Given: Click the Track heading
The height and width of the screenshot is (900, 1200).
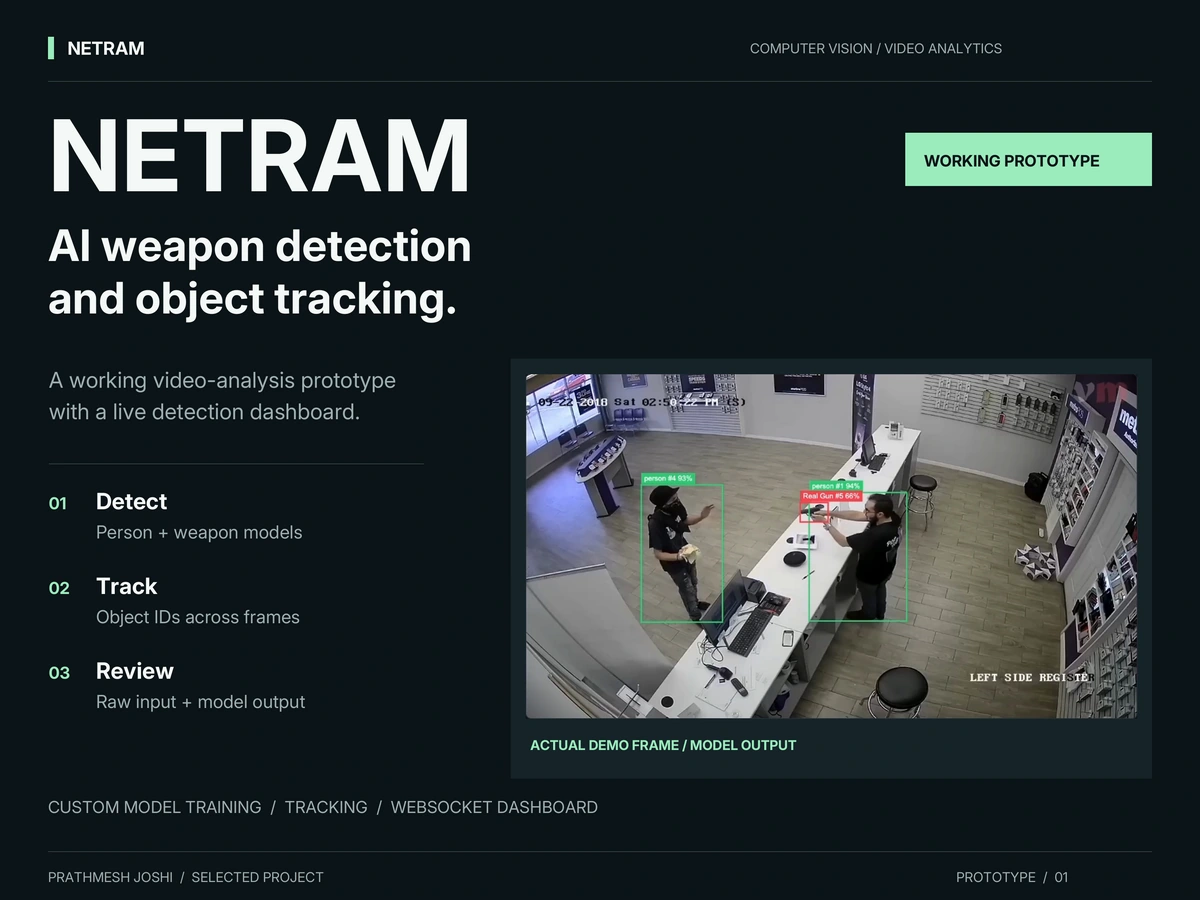Looking at the screenshot, I should [126, 586].
